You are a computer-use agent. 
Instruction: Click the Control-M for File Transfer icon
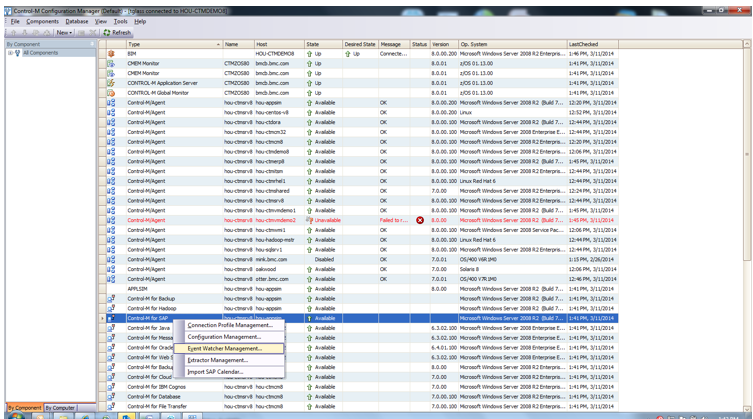tap(111, 407)
